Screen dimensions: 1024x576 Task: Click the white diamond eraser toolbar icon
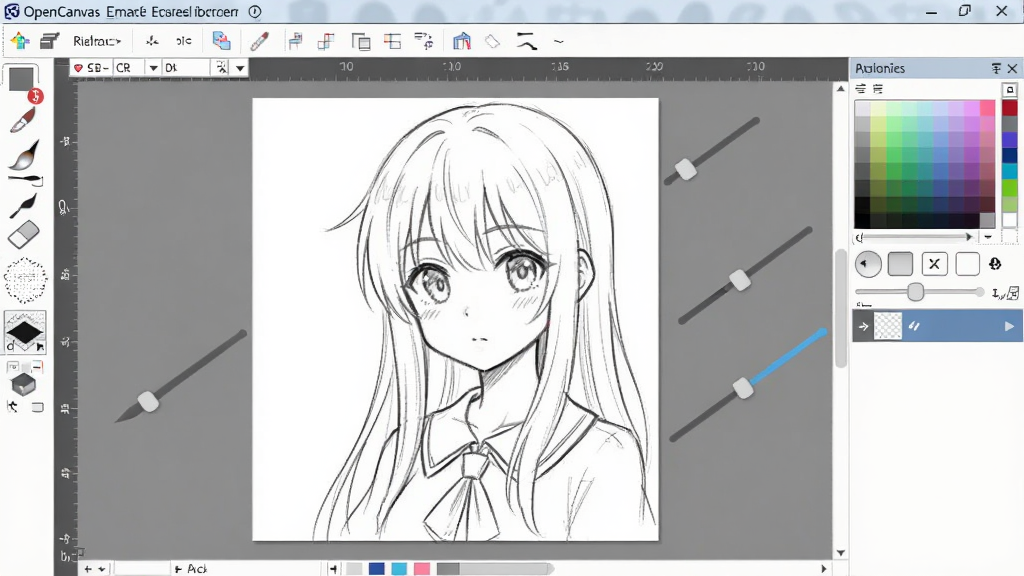click(x=492, y=42)
